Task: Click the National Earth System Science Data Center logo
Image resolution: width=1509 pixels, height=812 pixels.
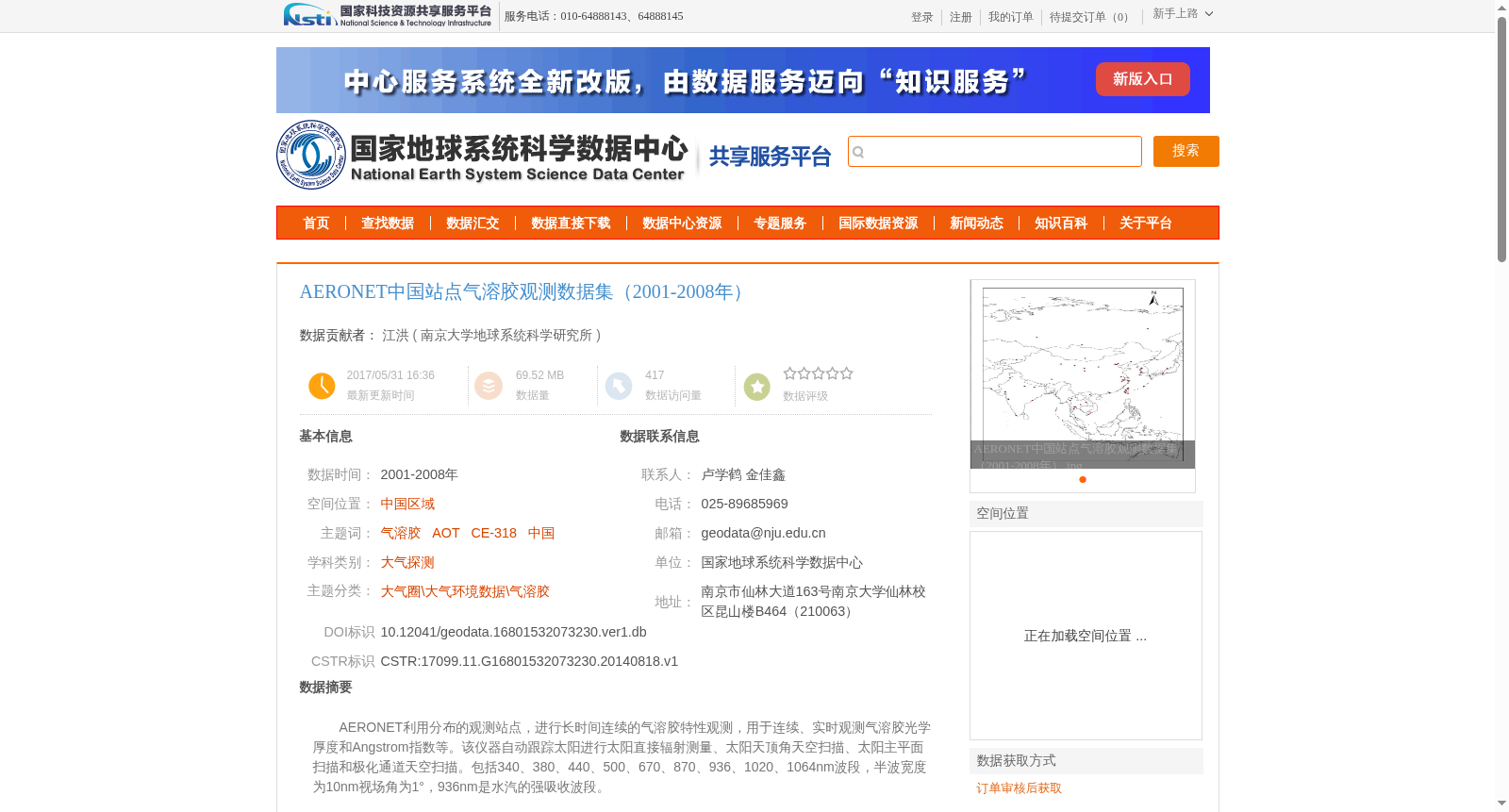Action: [482, 155]
